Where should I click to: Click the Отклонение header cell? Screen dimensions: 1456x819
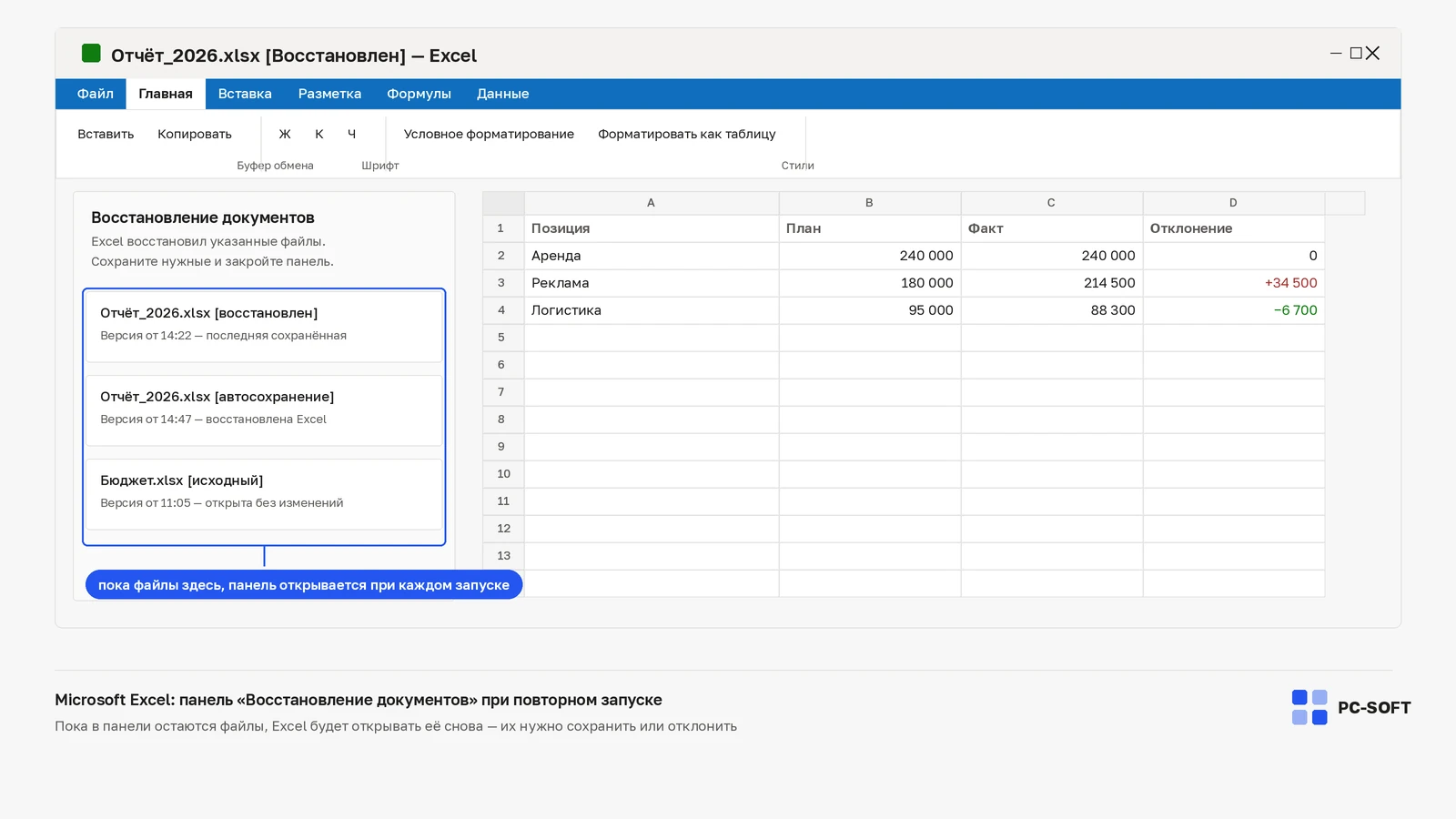click(1233, 228)
